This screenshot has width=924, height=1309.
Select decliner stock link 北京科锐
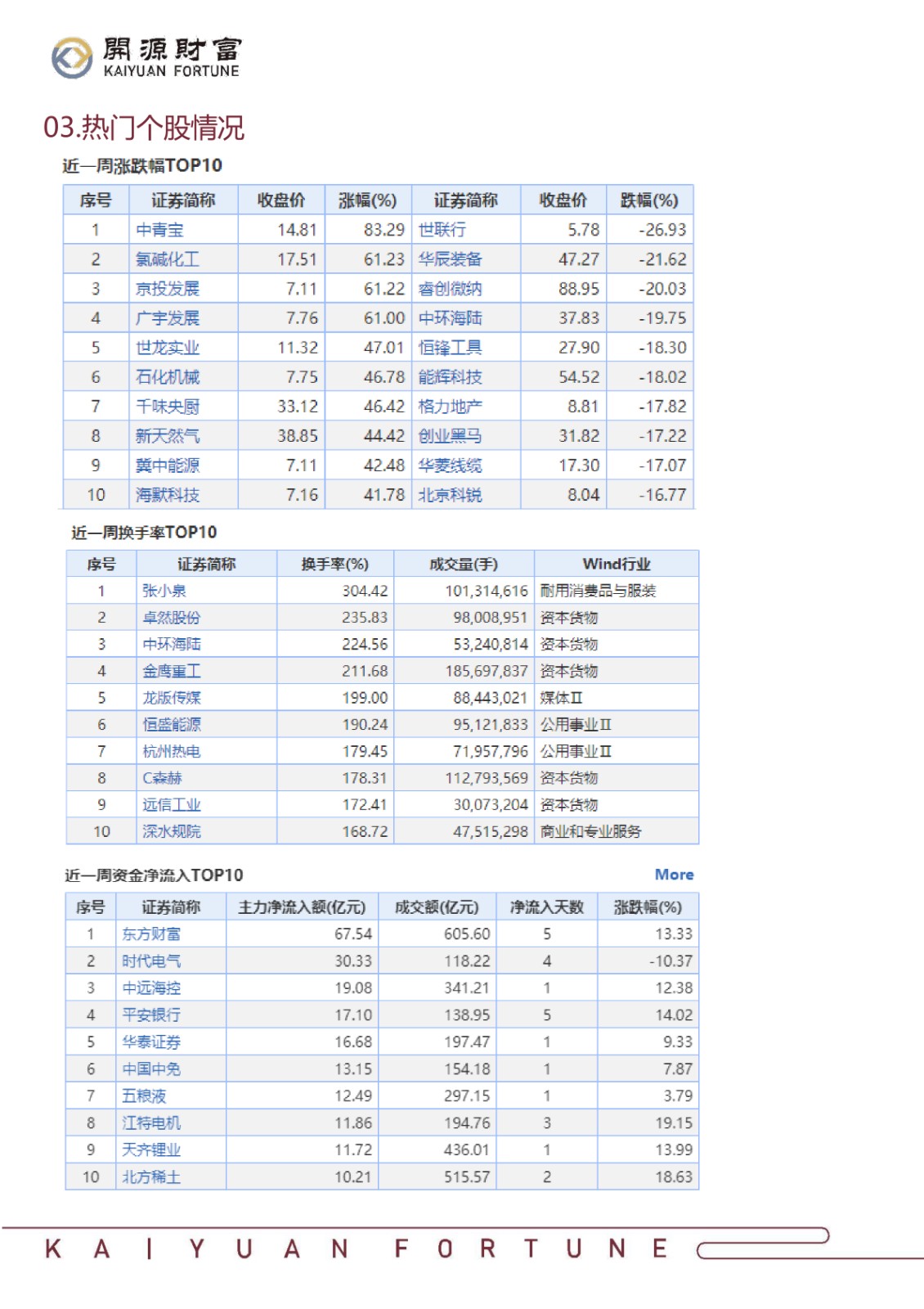point(451,495)
